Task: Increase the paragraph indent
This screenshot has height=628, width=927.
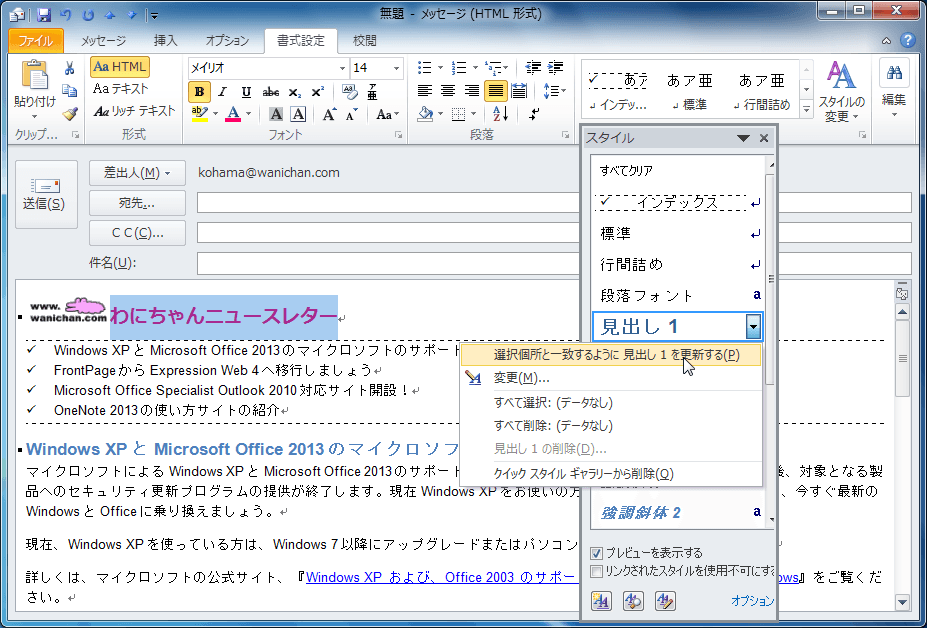Action: (x=555, y=67)
